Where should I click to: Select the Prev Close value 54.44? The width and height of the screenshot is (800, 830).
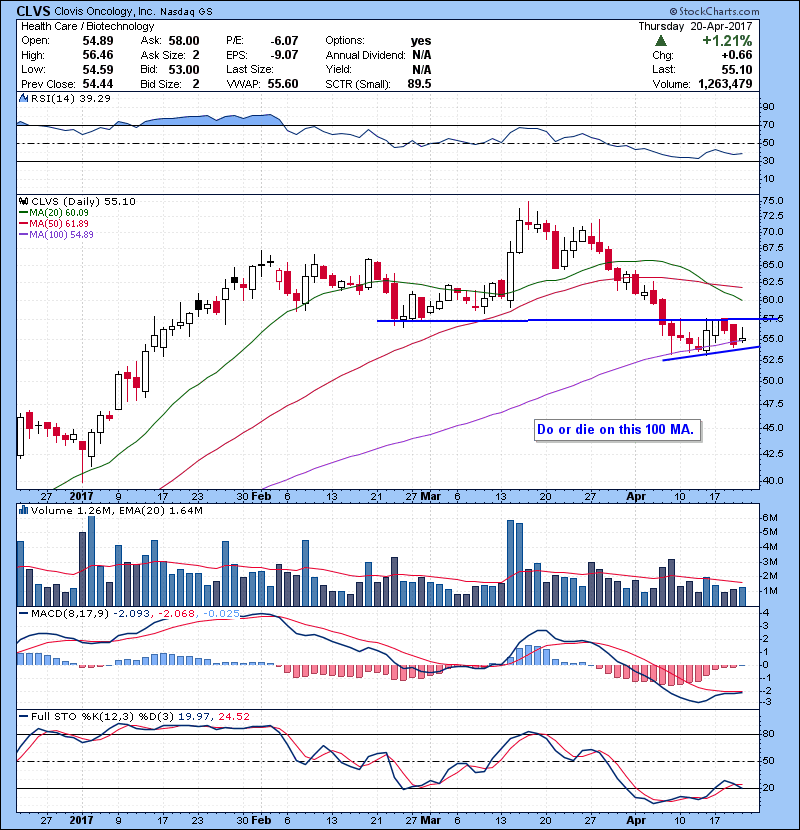[98, 84]
